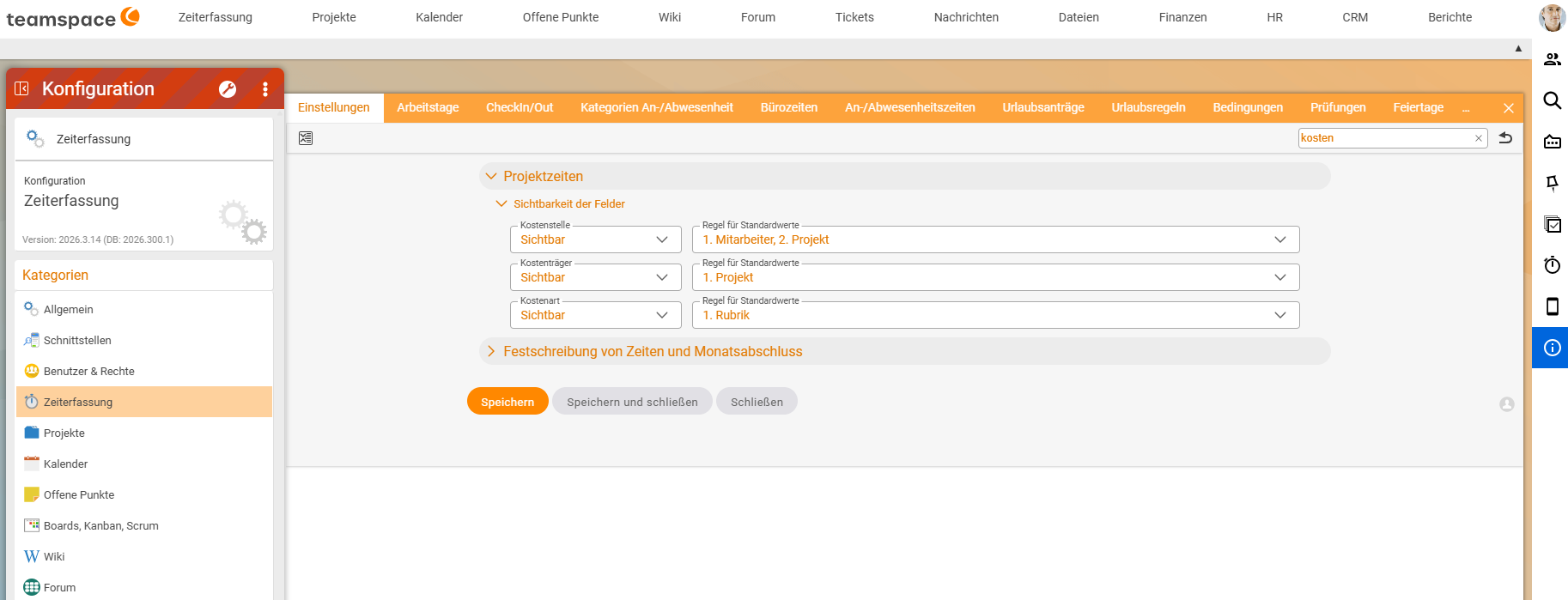Click the wrench icon in Konfiguration header
The width and height of the screenshot is (1568, 600).
click(228, 89)
